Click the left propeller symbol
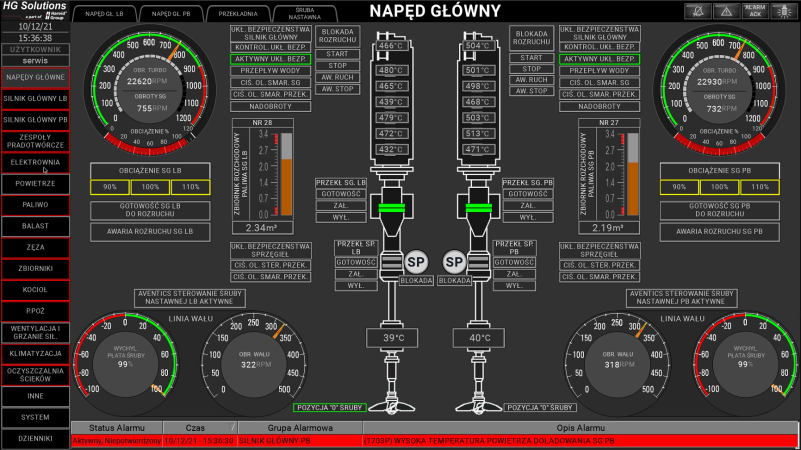 coord(392,407)
